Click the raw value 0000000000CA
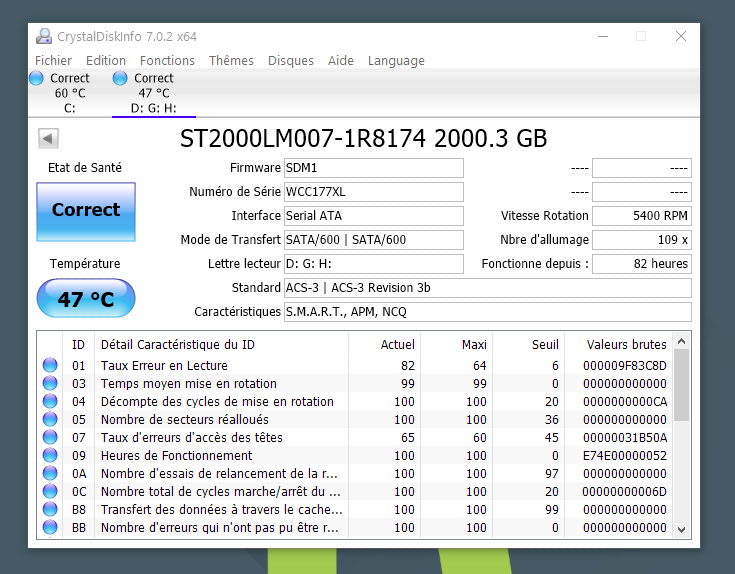 [x=624, y=402]
